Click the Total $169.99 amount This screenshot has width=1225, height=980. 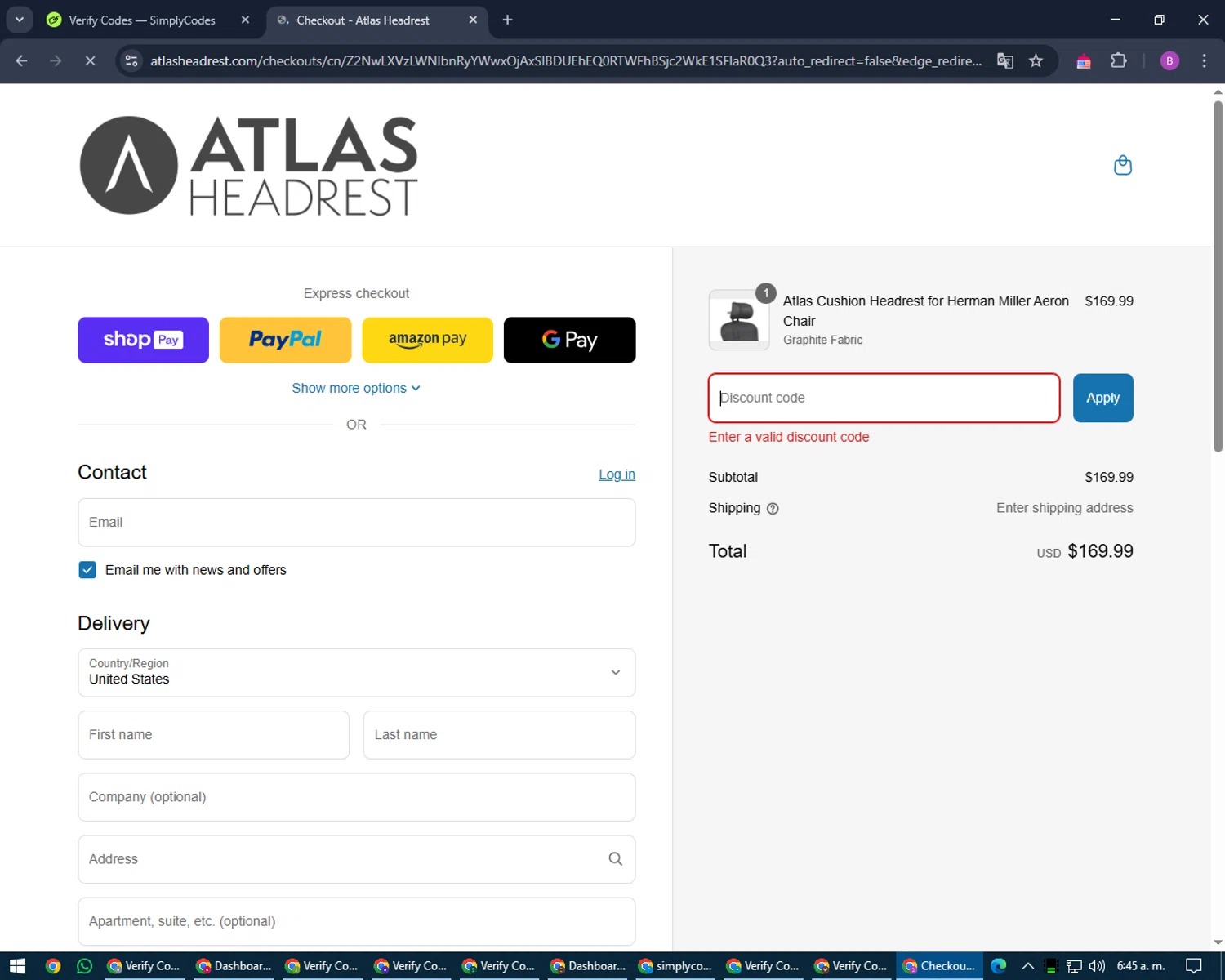pyautogui.click(x=1100, y=551)
